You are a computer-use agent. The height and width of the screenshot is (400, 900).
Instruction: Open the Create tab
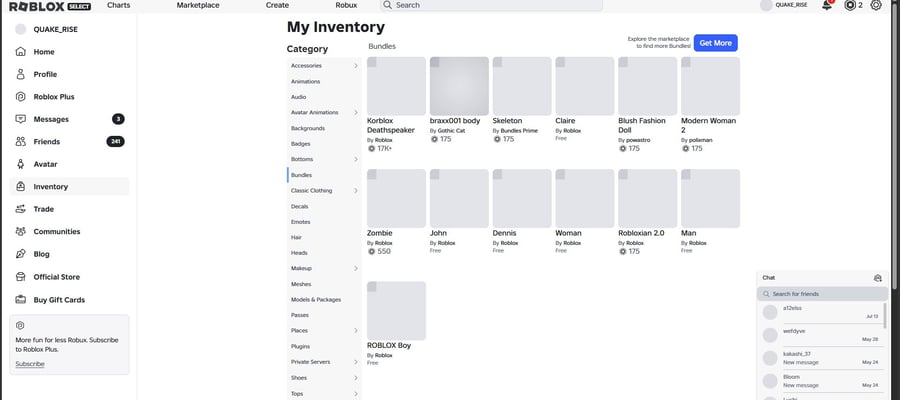(277, 5)
